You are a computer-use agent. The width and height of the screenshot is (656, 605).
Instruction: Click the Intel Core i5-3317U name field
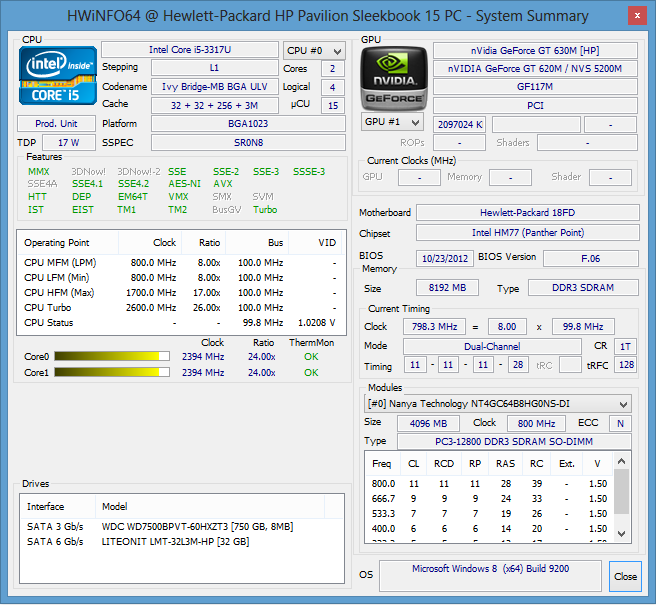pyautogui.click(x=189, y=50)
